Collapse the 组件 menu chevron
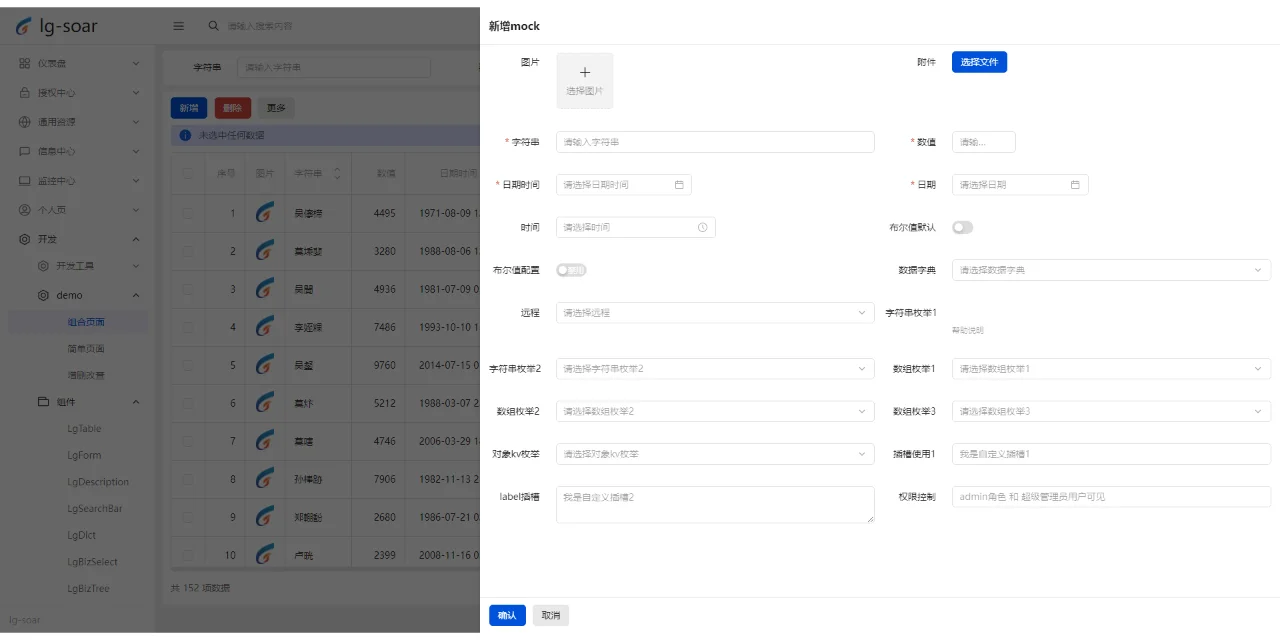Screen dimensions: 1280x640 tap(136, 402)
